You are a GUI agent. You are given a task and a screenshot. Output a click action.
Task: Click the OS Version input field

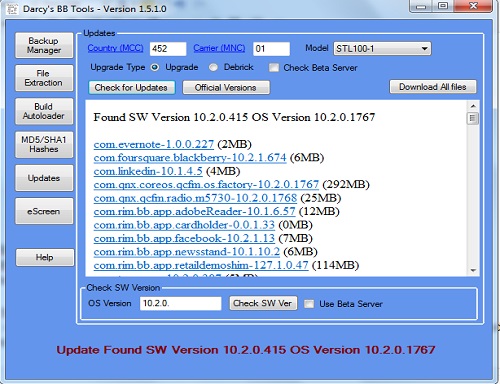180,303
